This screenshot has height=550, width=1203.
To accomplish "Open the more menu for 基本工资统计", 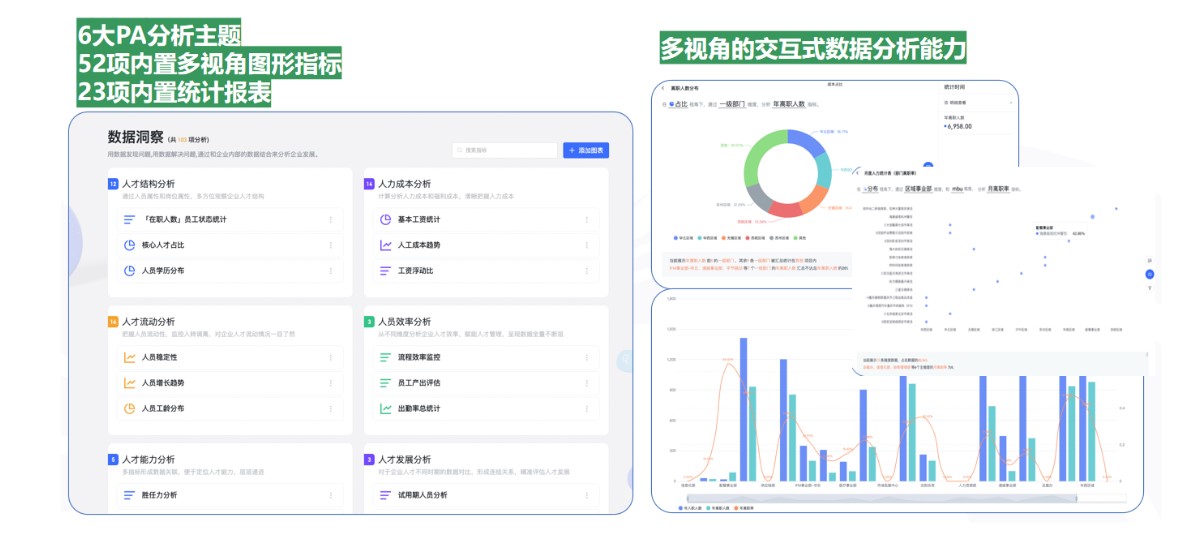I will pos(586,219).
